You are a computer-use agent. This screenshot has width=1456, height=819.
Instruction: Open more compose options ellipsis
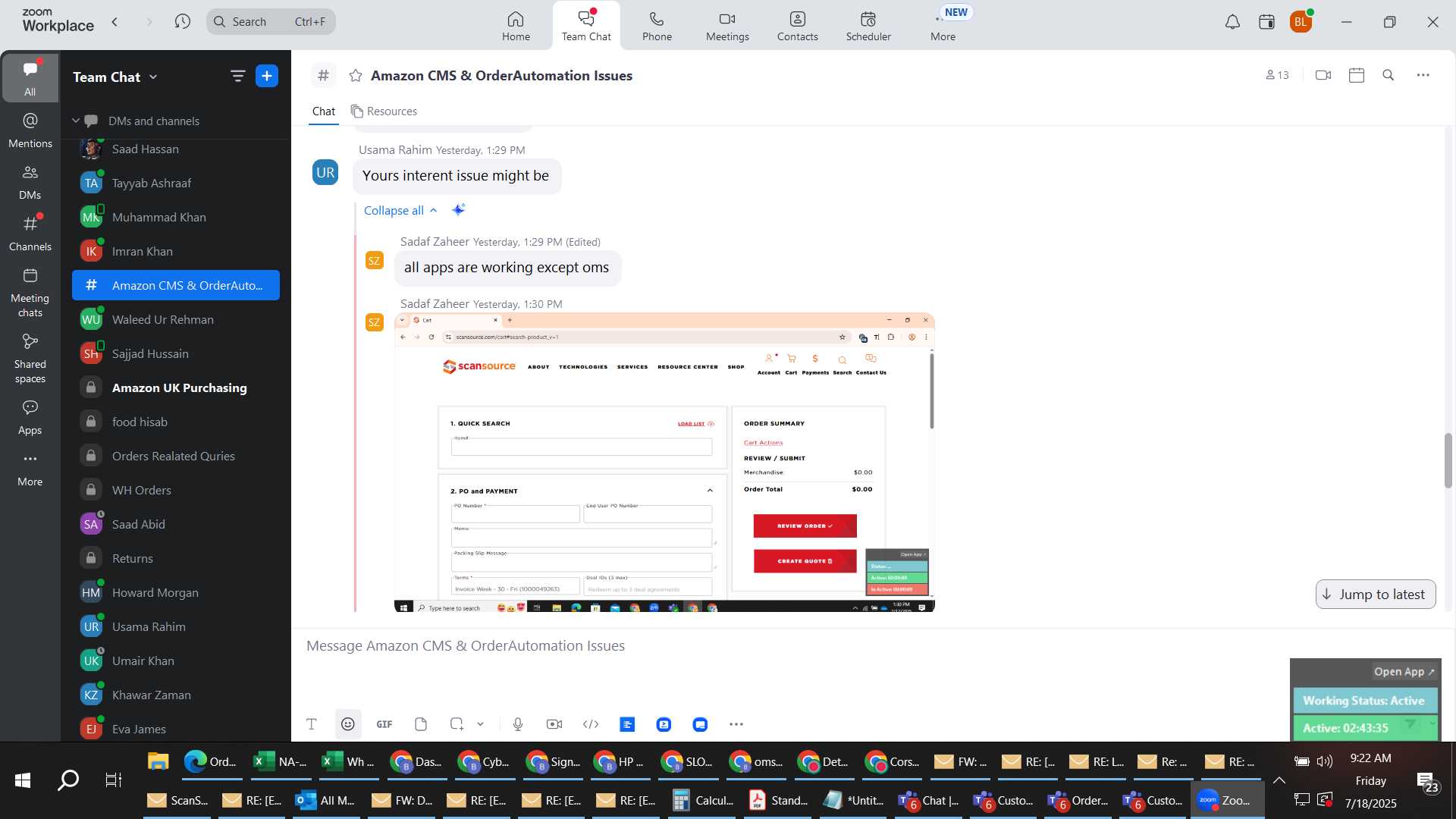(x=736, y=724)
